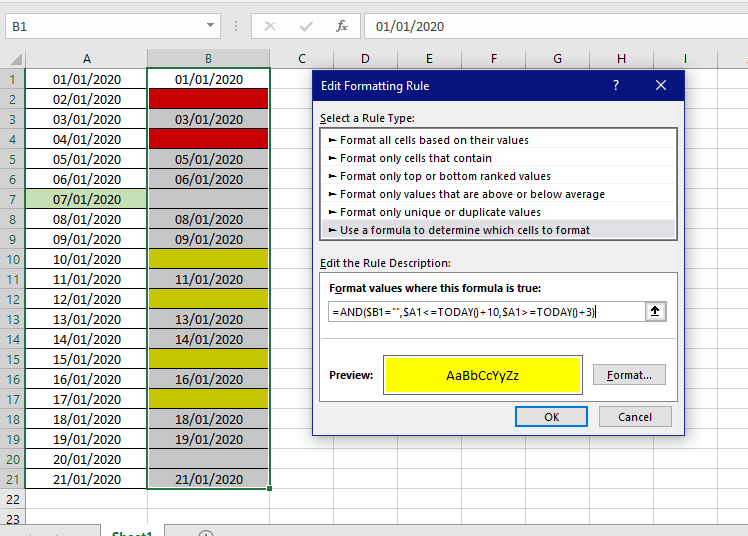Click the Name Box showing B1

[105, 26]
